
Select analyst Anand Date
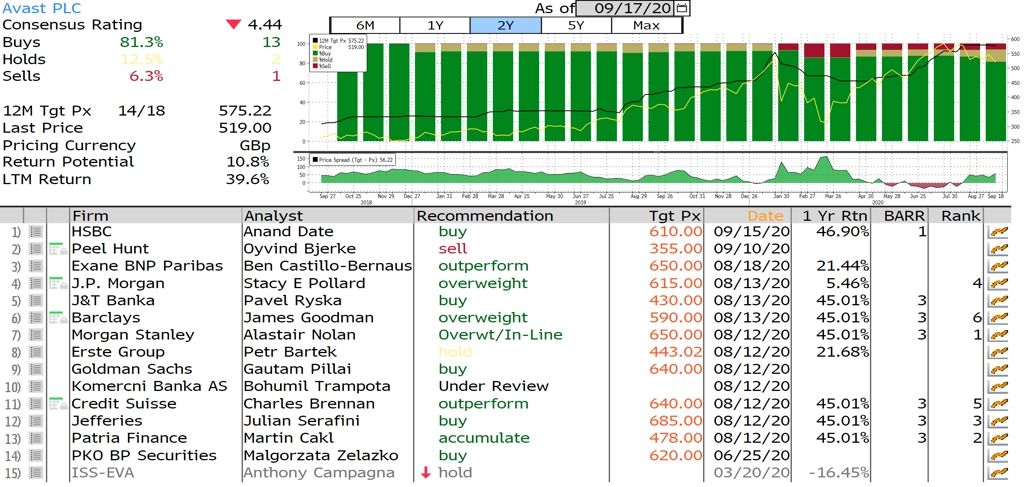point(288,232)
